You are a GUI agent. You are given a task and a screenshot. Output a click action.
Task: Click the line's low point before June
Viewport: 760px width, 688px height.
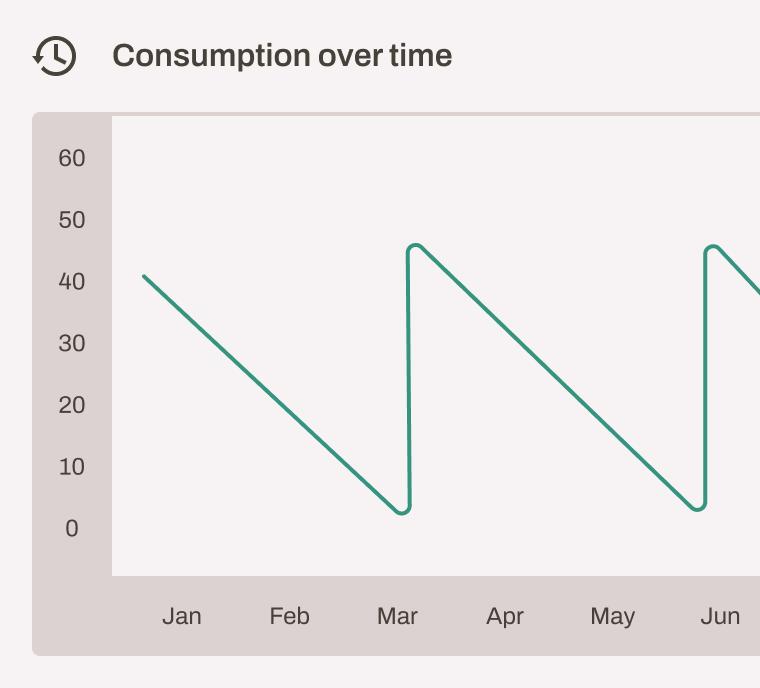click(699, 508)
